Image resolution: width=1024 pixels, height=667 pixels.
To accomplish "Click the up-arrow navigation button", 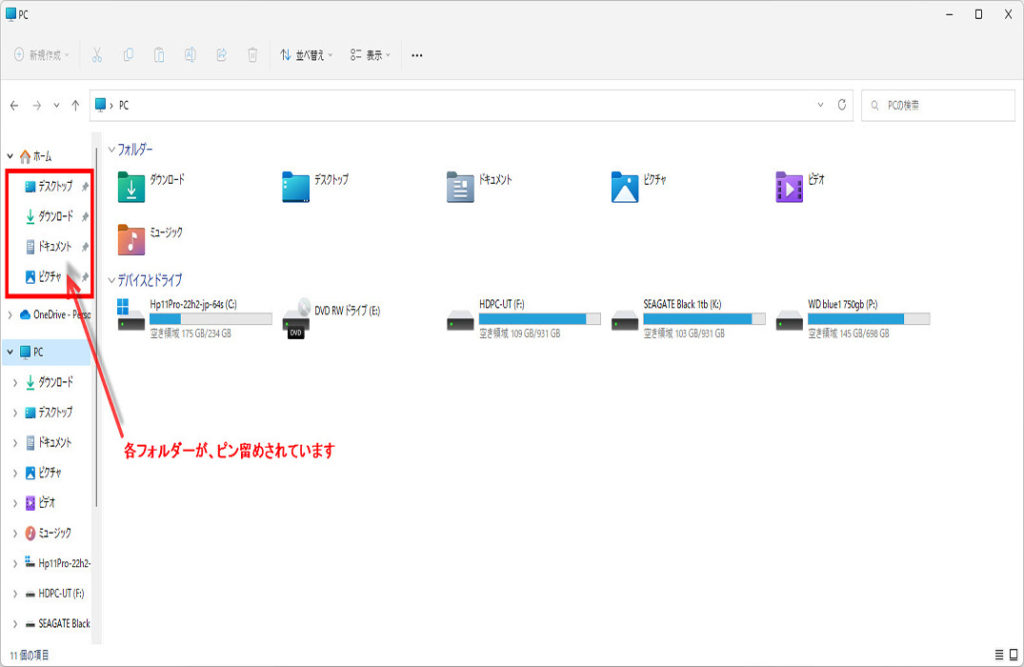I will [76, 105].
